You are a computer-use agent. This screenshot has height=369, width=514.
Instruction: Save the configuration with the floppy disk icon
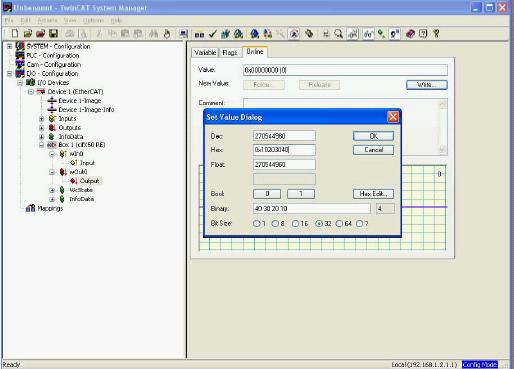53,33
